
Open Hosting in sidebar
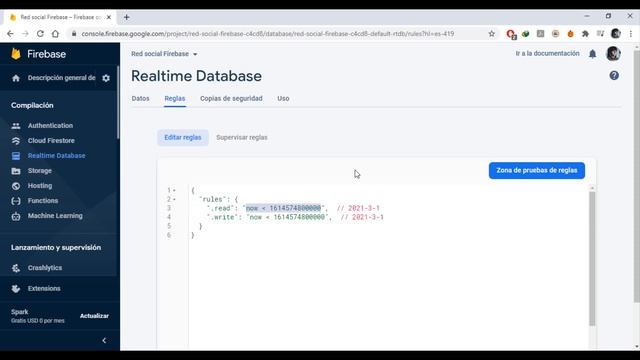coord(40,186)
